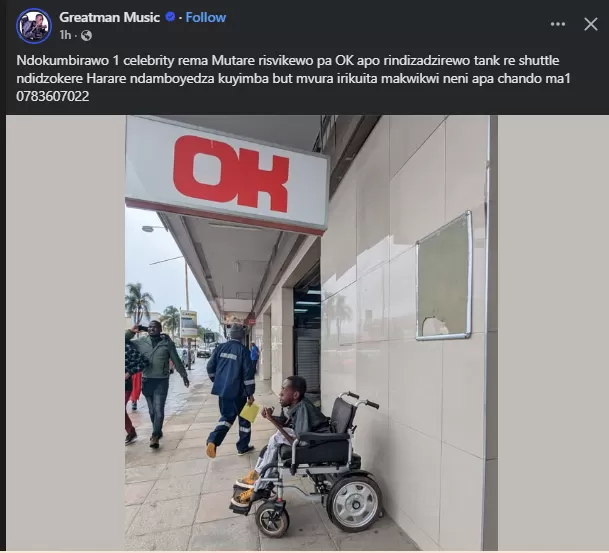Screen dimensions: 609x553
Task: Click the blue verified badge icon
Action: coord(170,17)
